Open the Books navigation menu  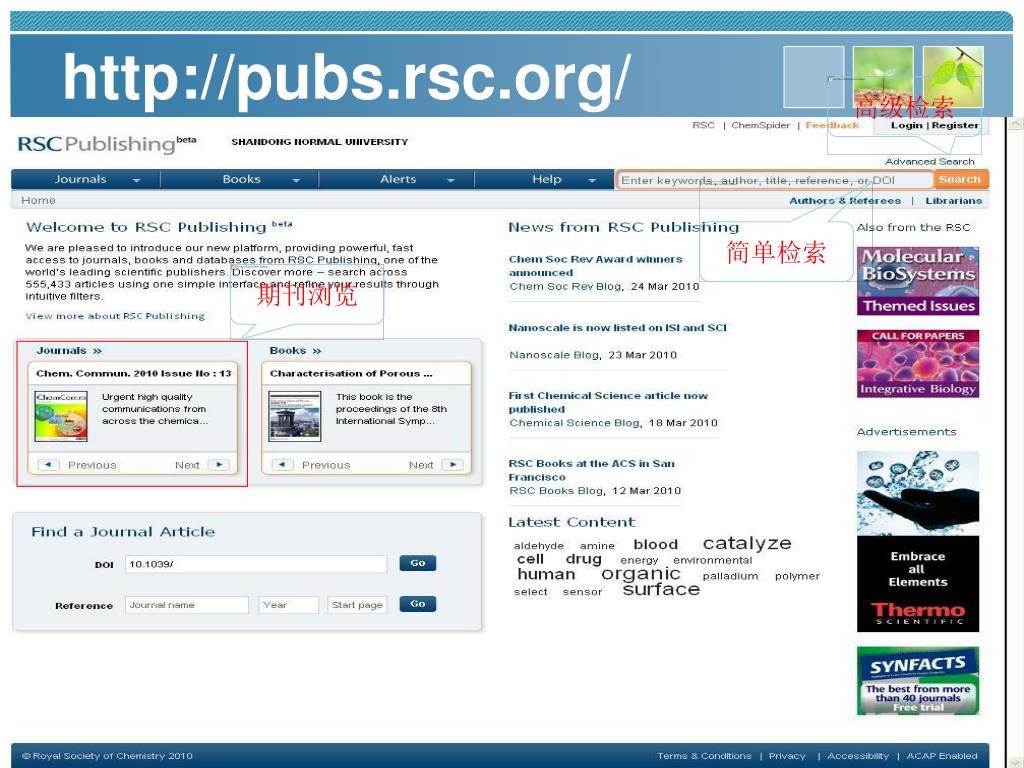coord(242,179)
